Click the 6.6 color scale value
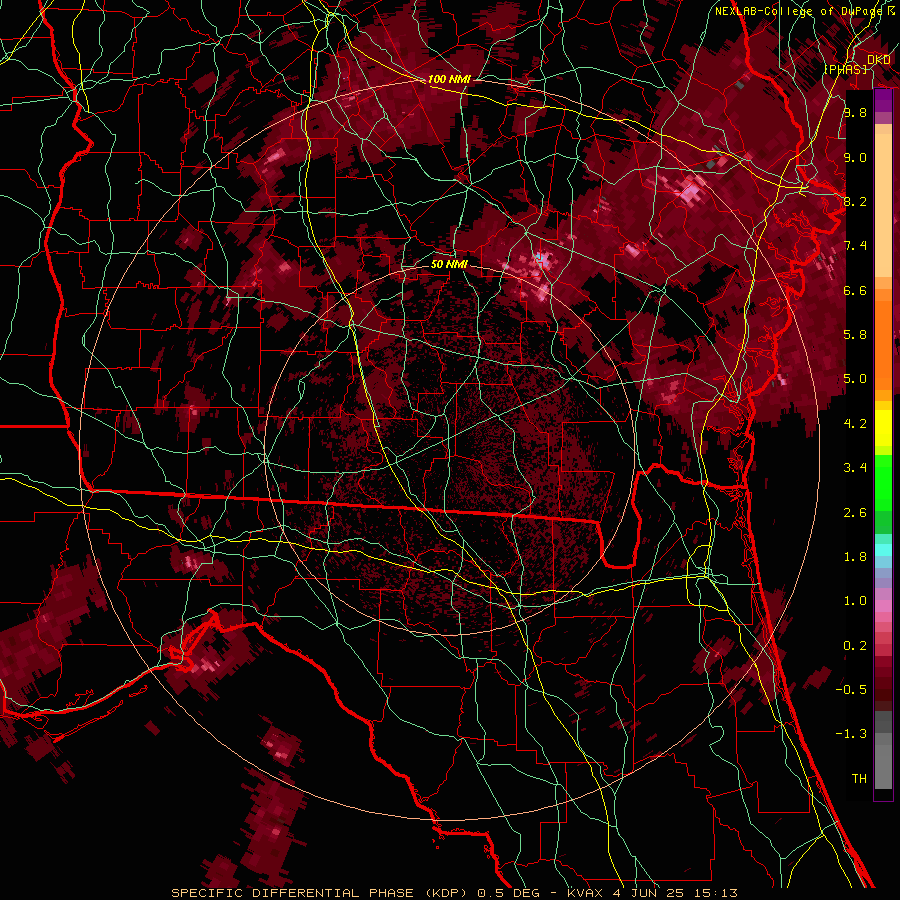Screen dimensions: 900x900 tap(855, 290)
